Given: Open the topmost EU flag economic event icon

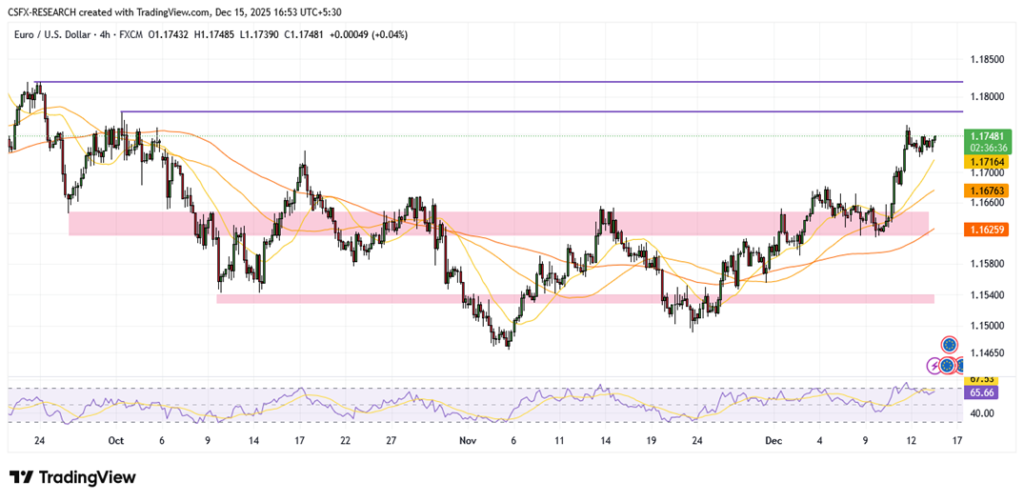Looking at the screenshot, I should coord(948,345).
